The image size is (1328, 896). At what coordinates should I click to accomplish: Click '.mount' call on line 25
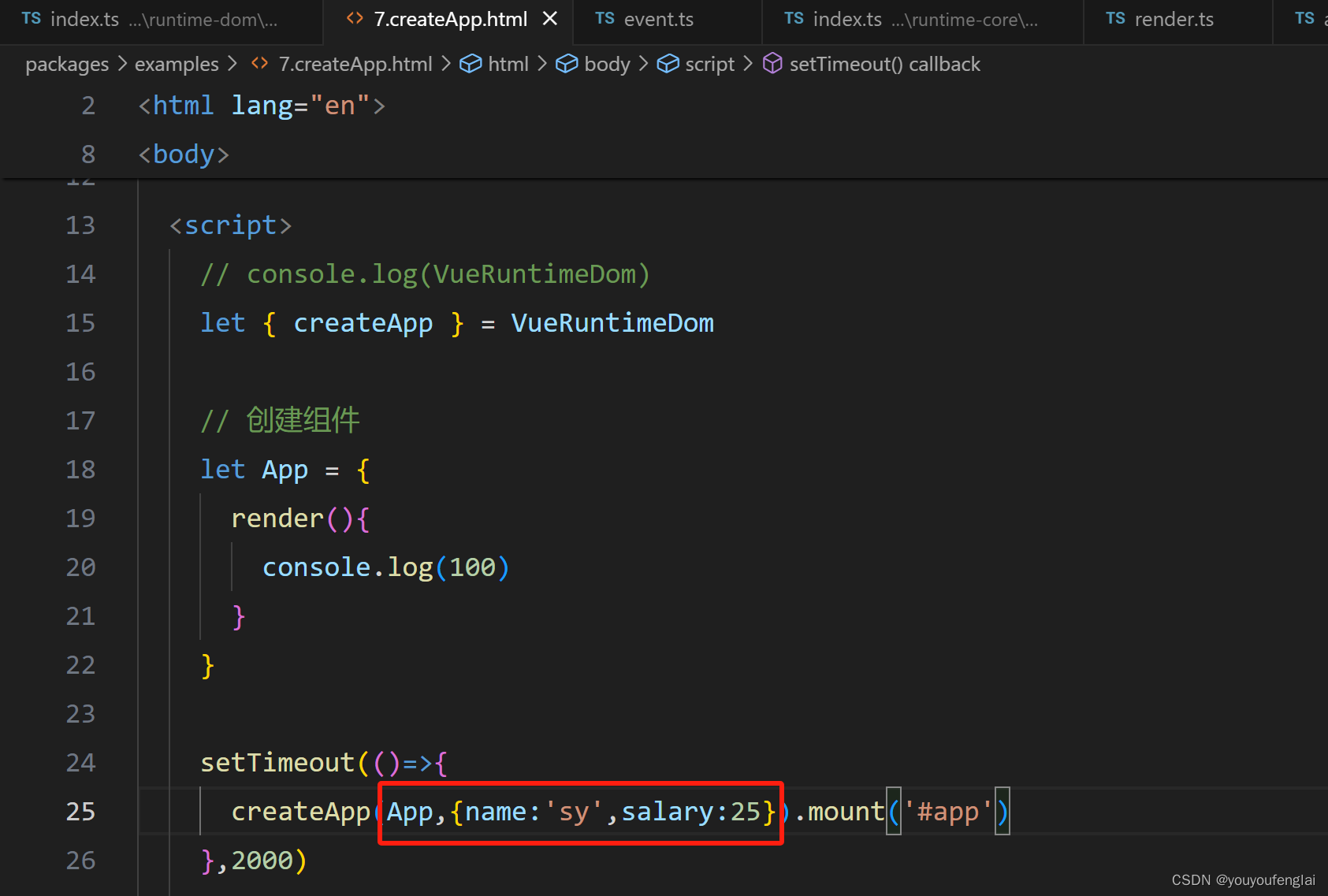[x=839, y=812]
